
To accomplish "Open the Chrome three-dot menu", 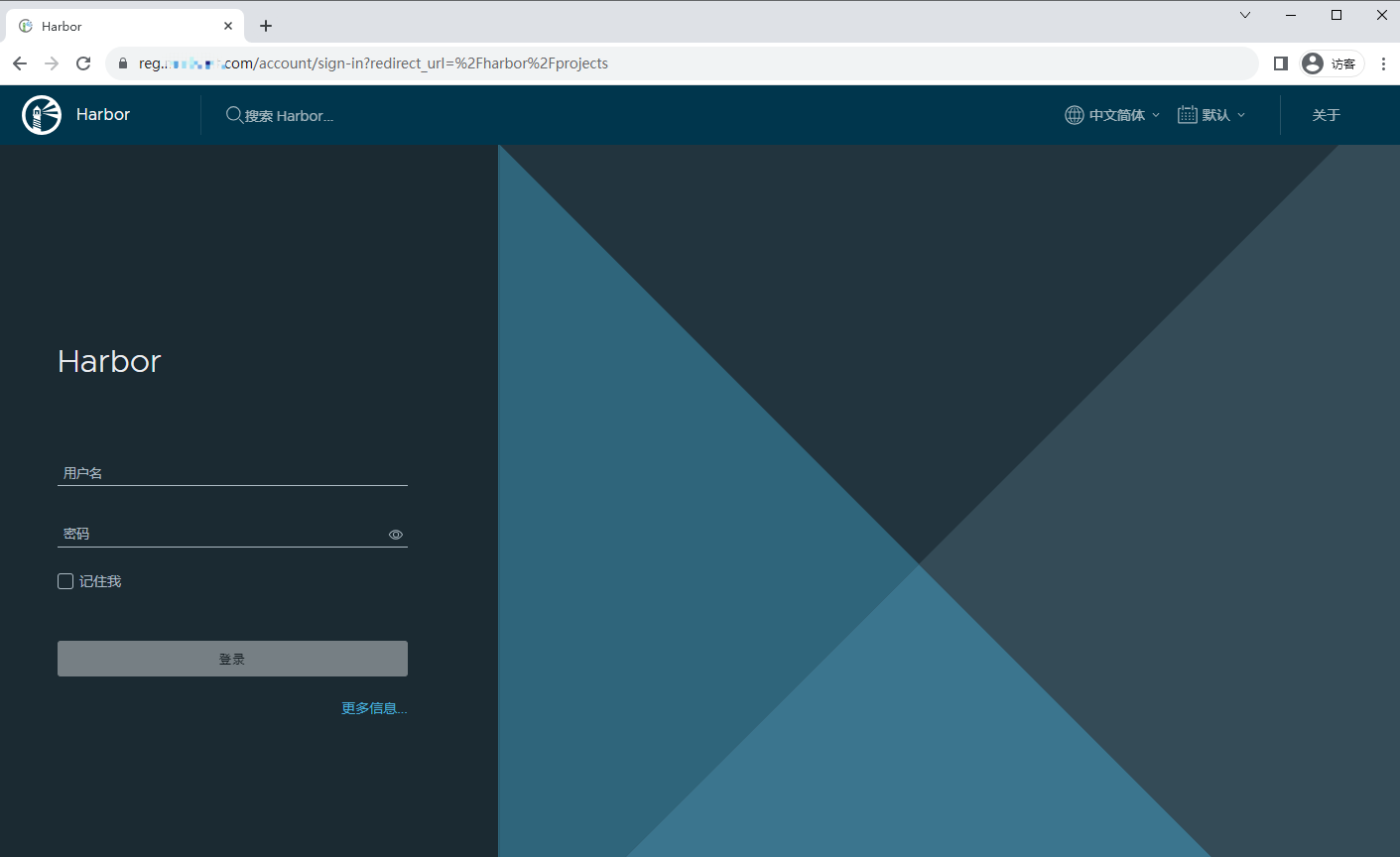I will [x=1383, y=63].
